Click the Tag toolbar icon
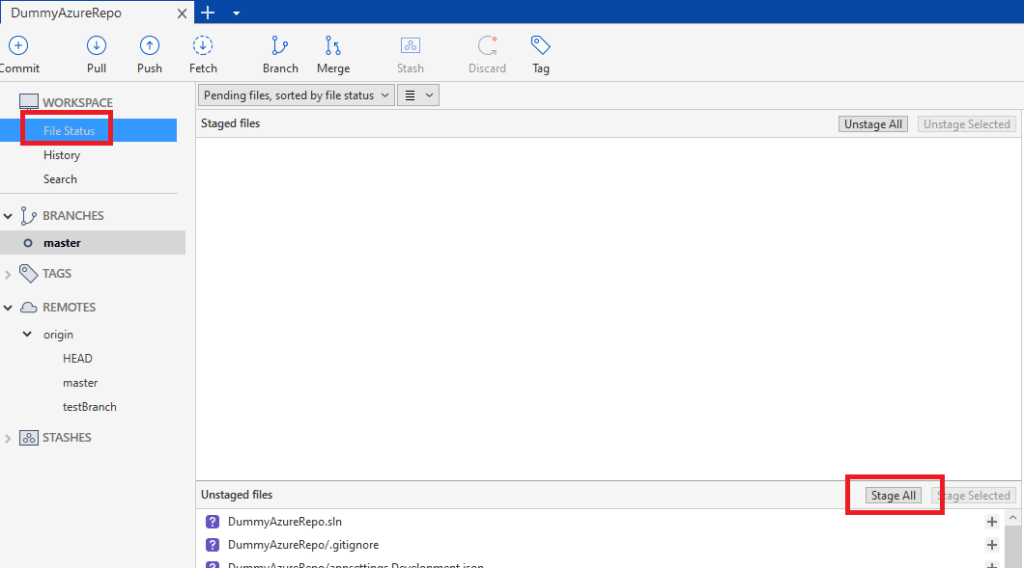The height and width of the screenshot is (568, 1024). click(x=541, y=46)
